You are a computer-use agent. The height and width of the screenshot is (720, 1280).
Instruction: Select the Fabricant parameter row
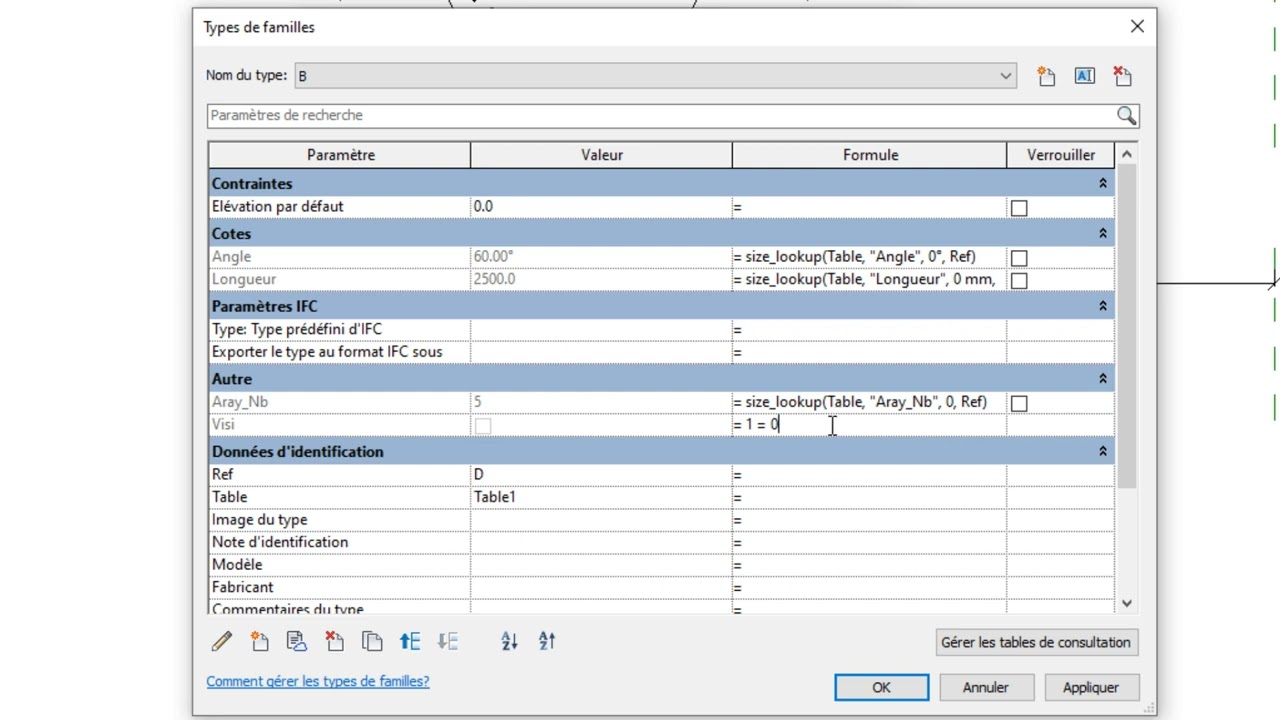(660, 588)
